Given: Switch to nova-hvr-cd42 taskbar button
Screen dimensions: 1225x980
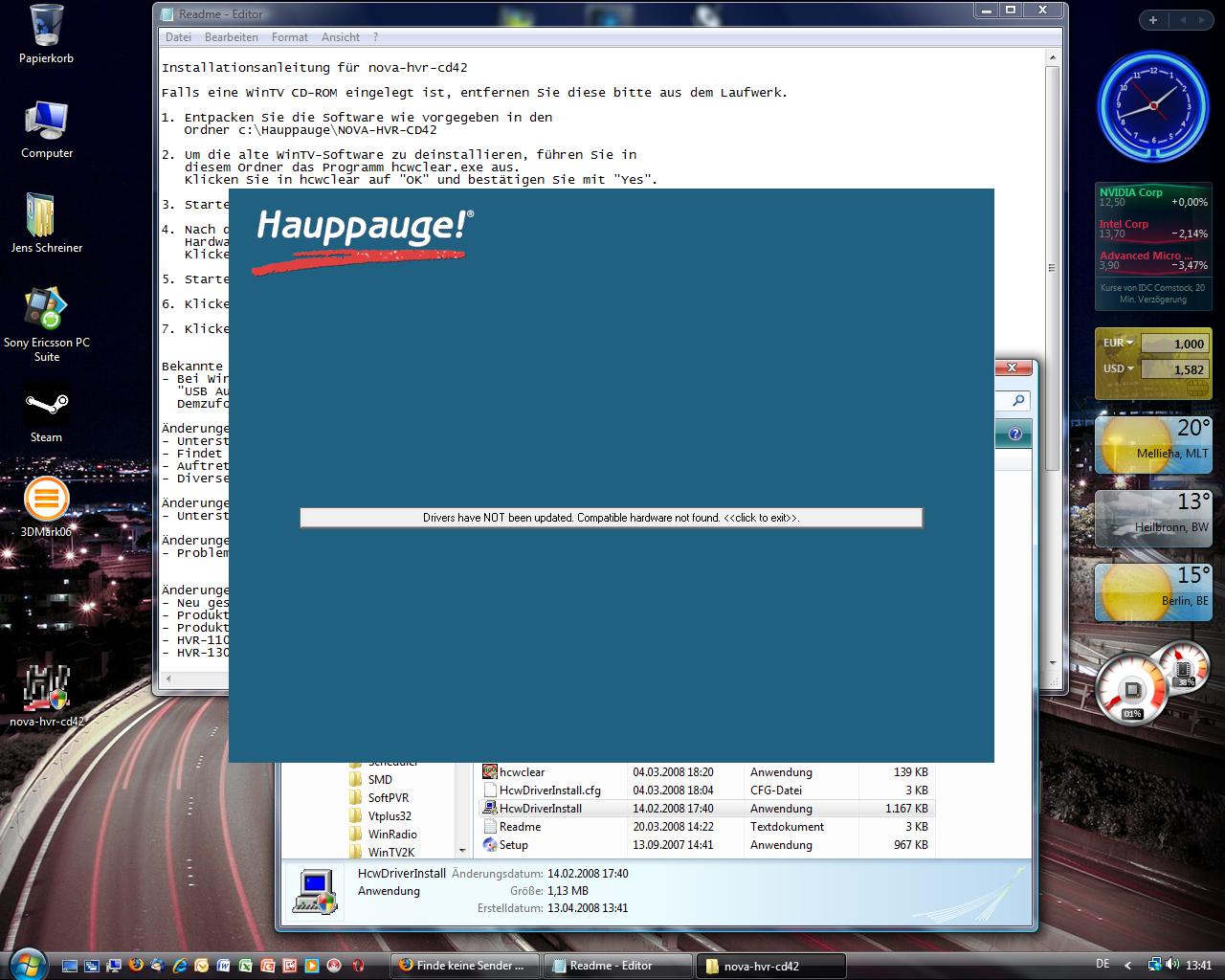Looking at the screenshot, I should click(x=771, y=966).
